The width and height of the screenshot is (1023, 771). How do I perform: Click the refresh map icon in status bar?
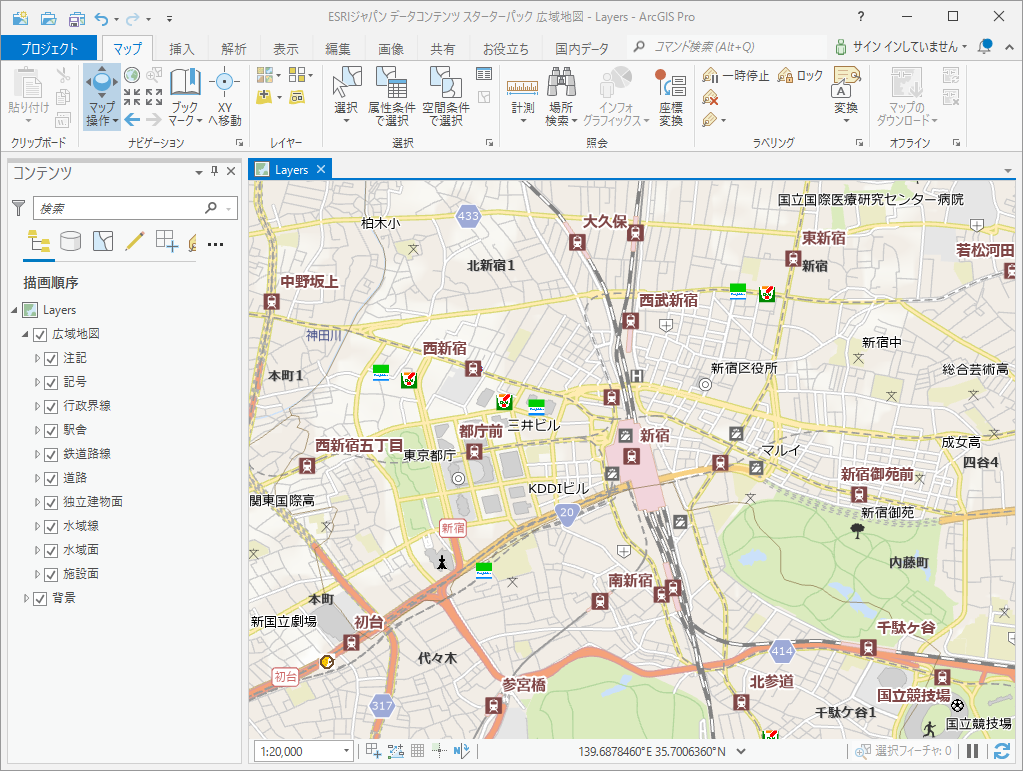[1001, 751]
